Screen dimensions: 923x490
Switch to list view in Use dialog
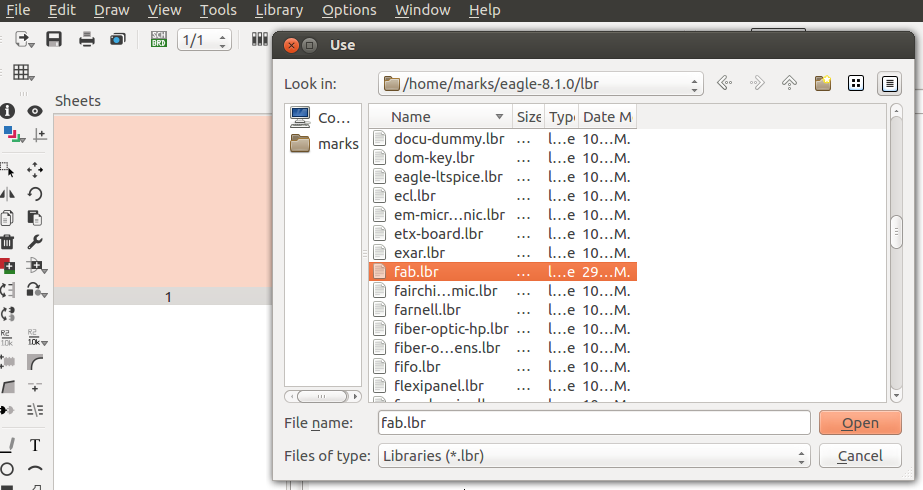pos(856,83)
